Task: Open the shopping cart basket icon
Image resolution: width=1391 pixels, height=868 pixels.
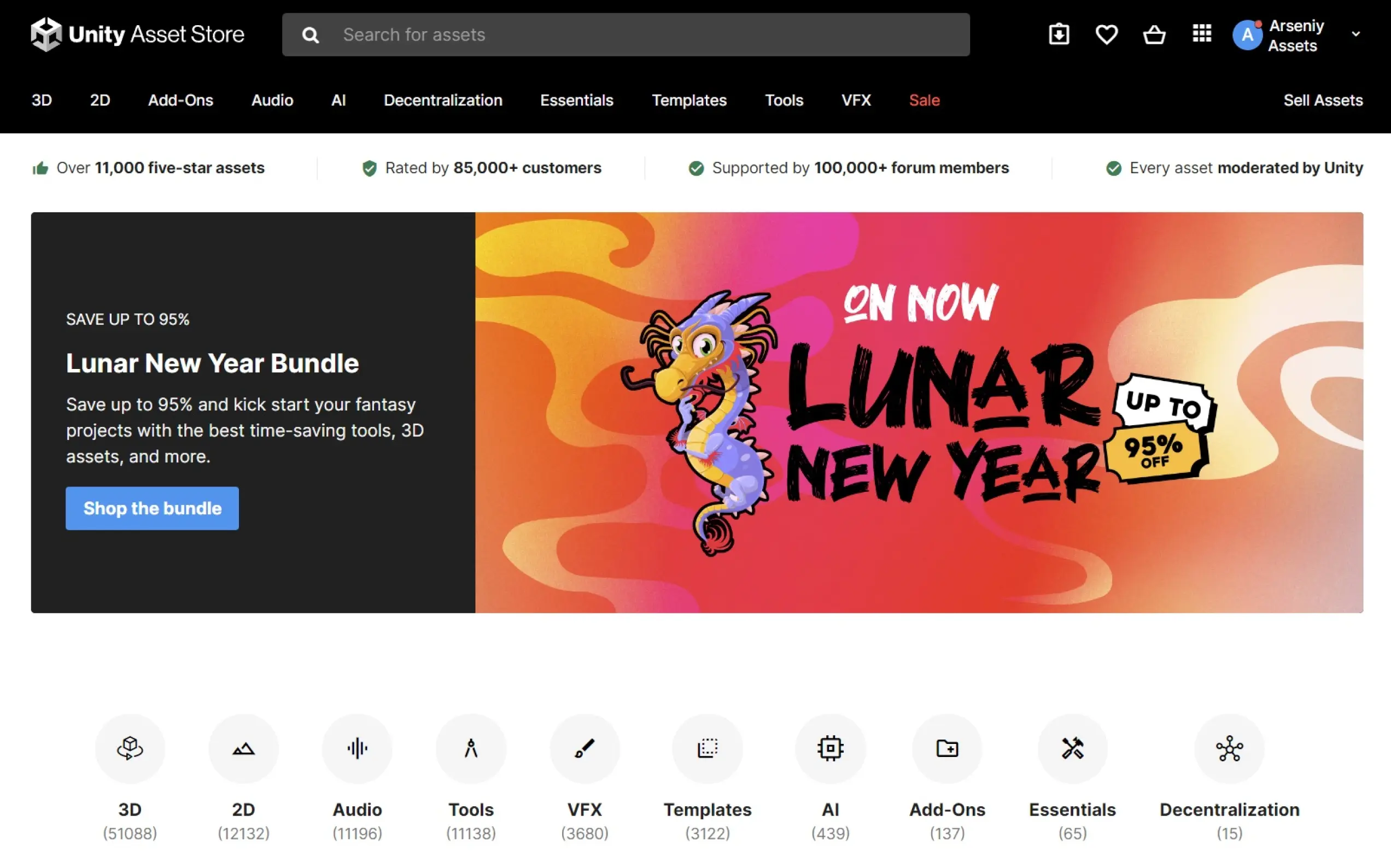Action: pos(1154,34)
